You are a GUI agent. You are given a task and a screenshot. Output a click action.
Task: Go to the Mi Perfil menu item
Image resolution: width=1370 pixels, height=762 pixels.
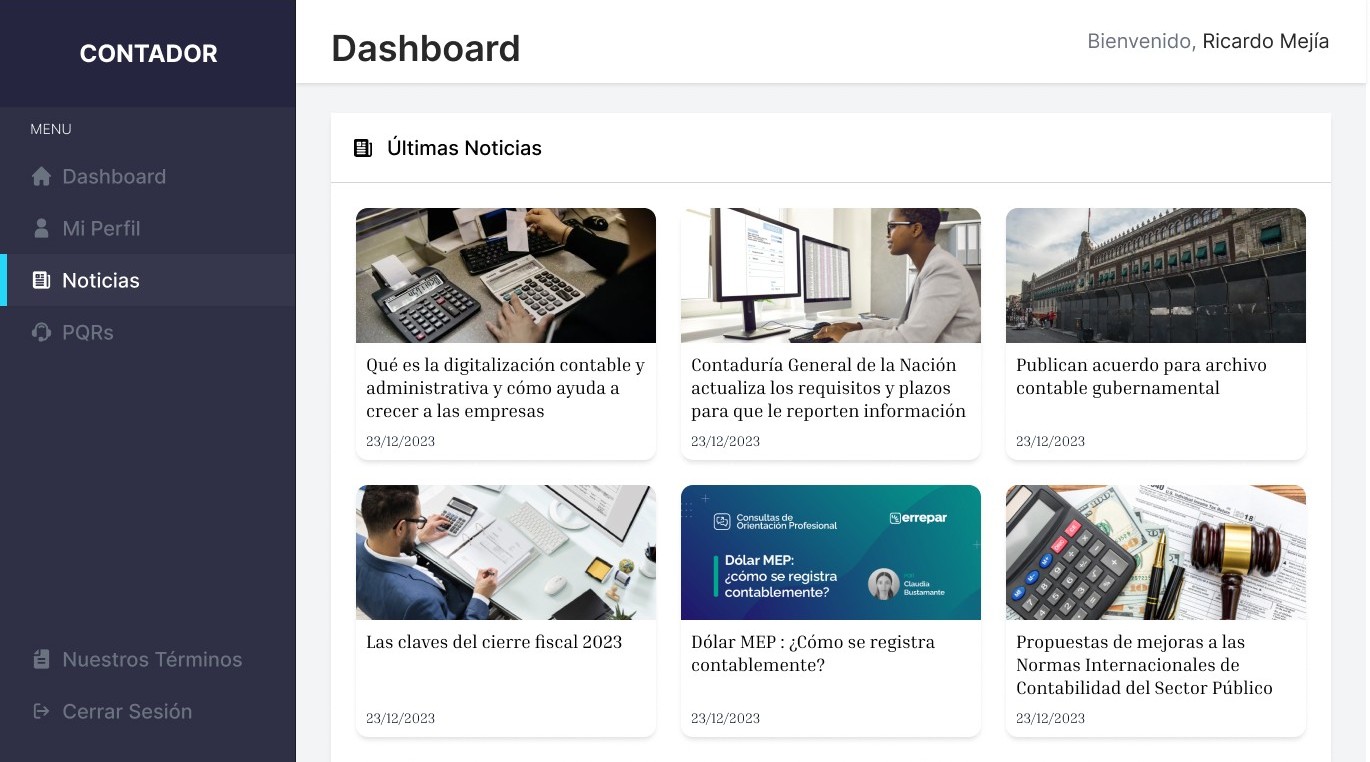[148, 228]
